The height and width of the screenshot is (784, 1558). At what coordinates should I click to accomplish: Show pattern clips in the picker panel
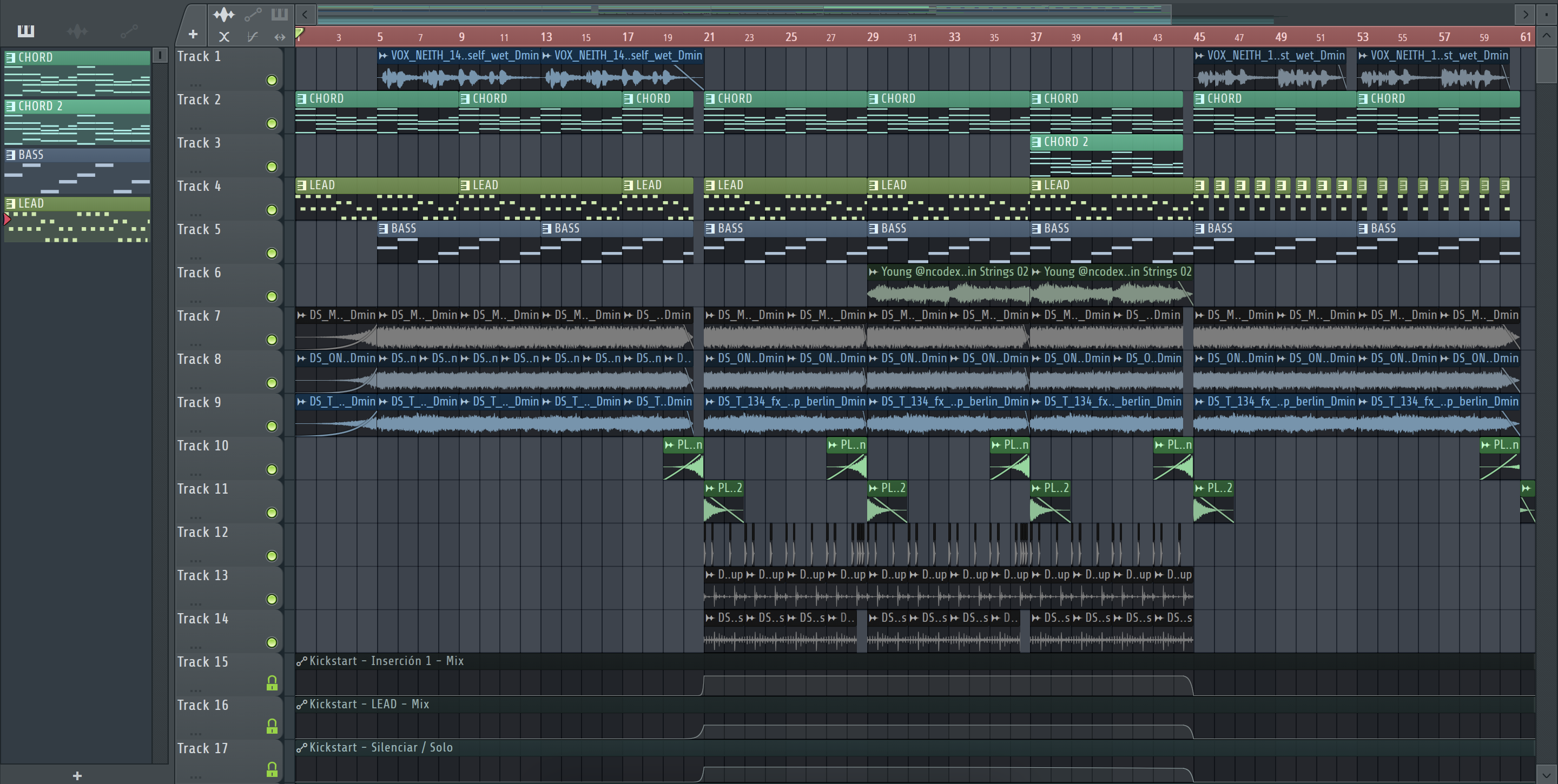pyautogui.click(x=26, y=31)
